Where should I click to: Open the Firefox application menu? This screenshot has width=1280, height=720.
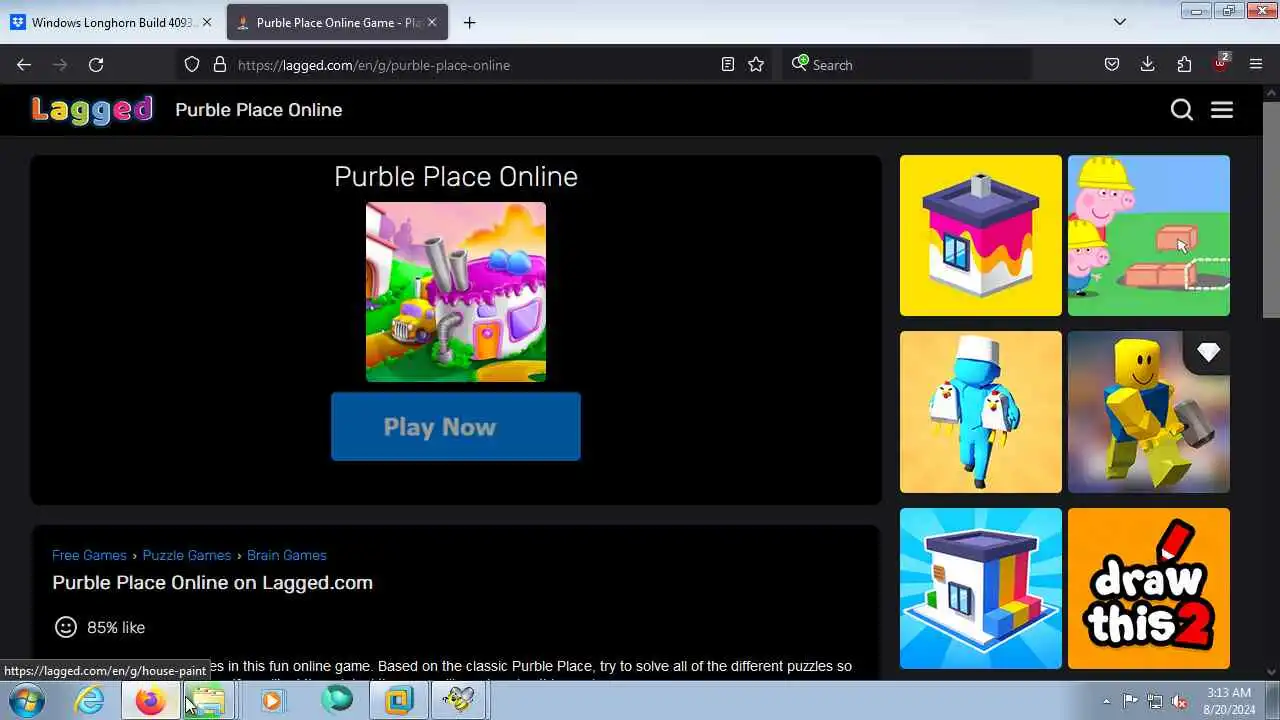pyautogui.click(x=1256, y=65)
